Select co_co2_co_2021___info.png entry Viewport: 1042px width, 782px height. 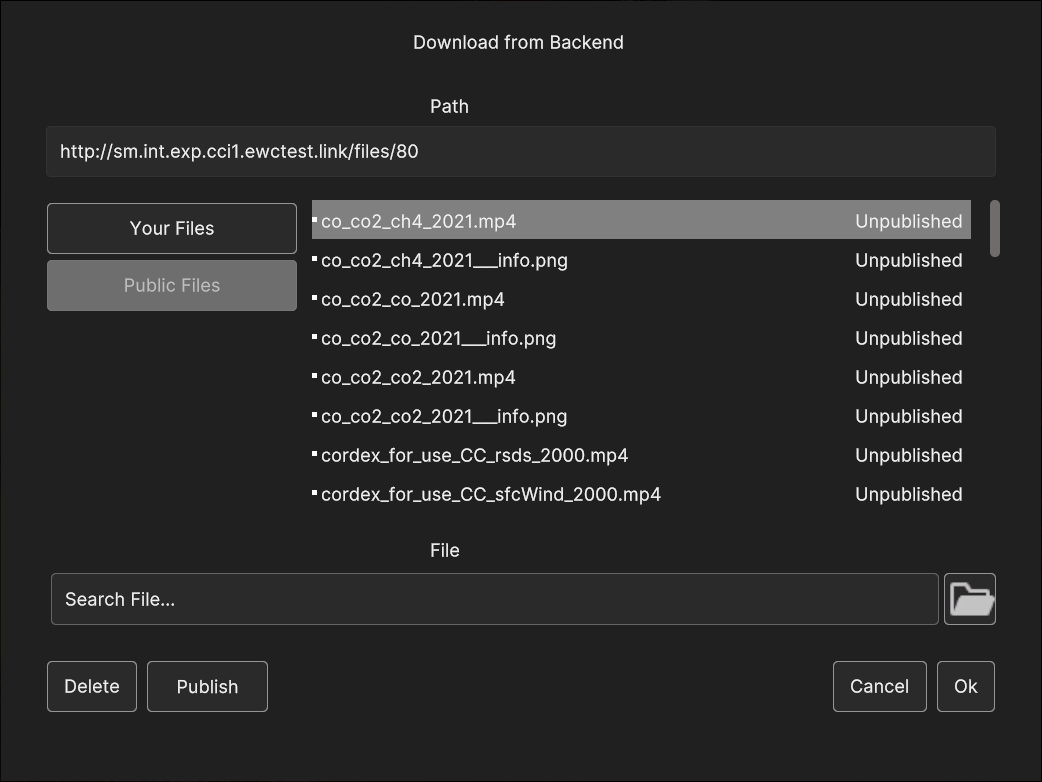coord(641,338)
